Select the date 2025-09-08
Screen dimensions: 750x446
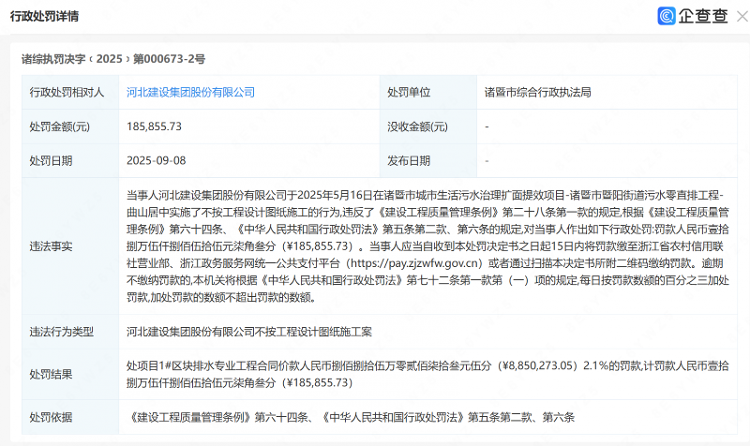click(156, 160)
